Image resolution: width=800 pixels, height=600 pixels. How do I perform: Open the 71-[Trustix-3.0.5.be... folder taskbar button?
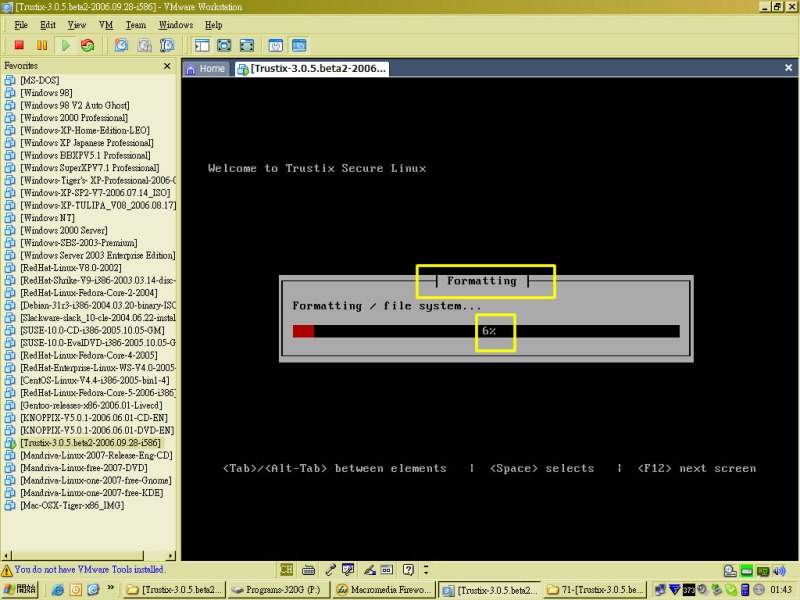click(595, 590)
